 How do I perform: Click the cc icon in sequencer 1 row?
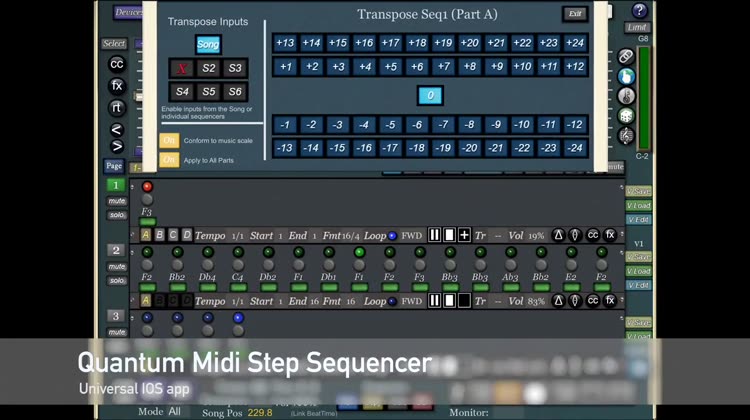(x=592, y=235)
